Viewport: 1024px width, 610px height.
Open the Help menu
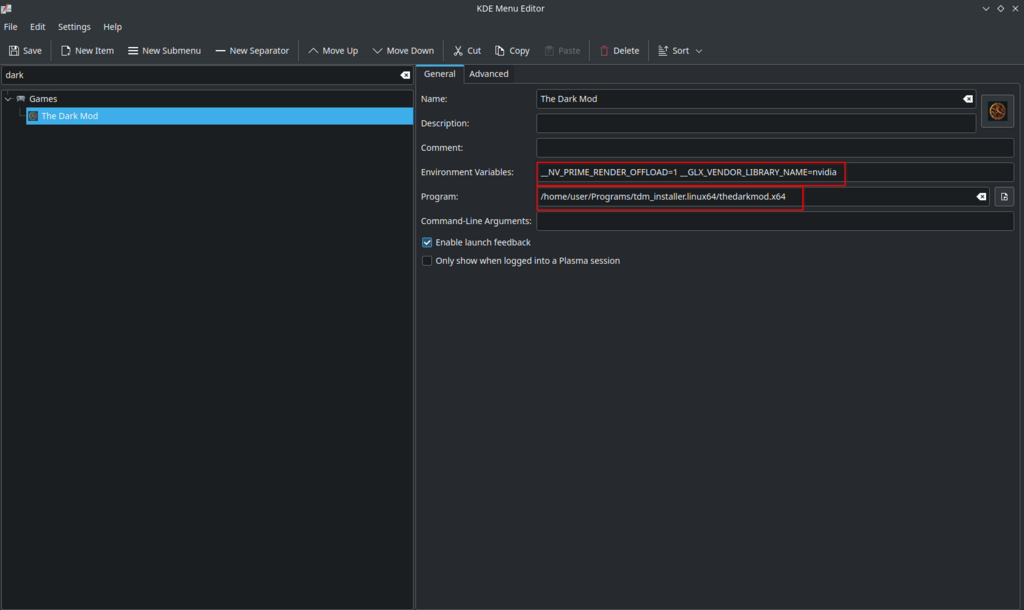tap(112, 27)
